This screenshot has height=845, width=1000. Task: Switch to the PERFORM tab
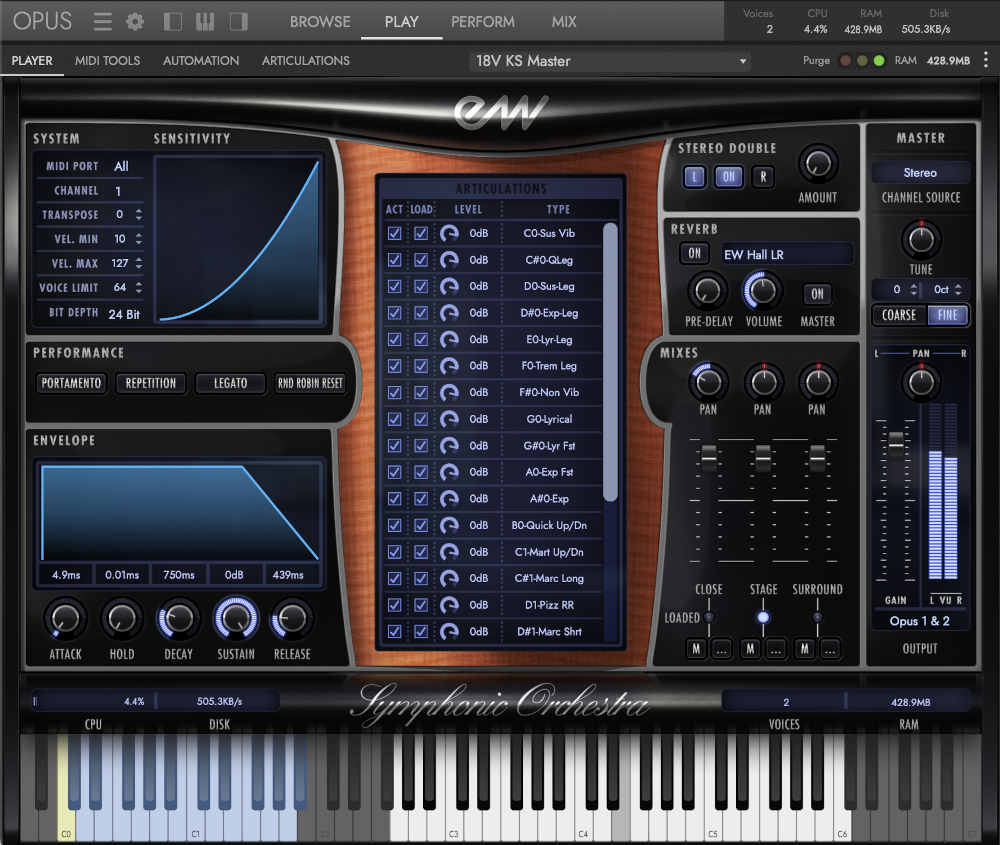482,21
